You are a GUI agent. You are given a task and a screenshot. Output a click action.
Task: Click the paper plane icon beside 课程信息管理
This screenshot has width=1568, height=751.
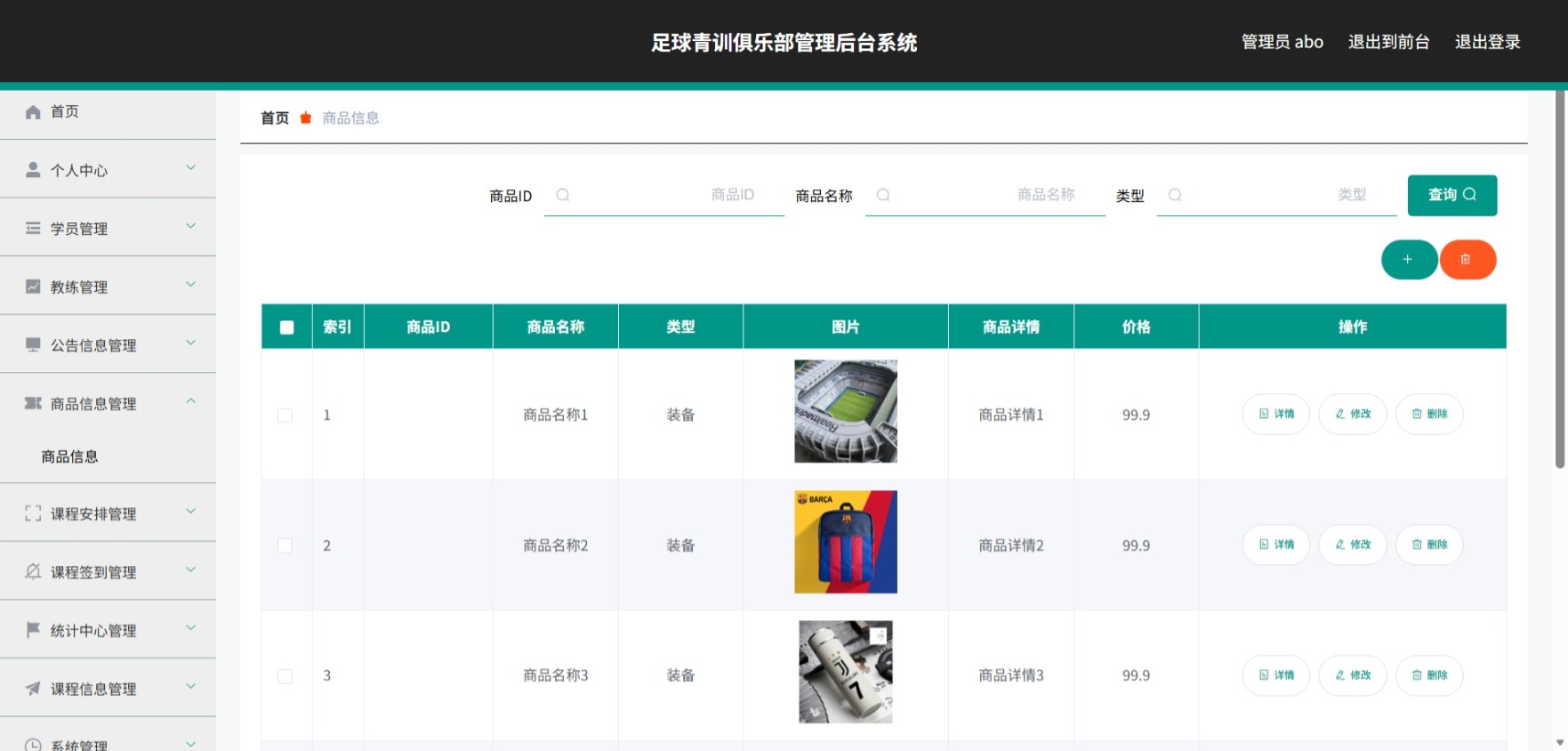coord(33,688)
